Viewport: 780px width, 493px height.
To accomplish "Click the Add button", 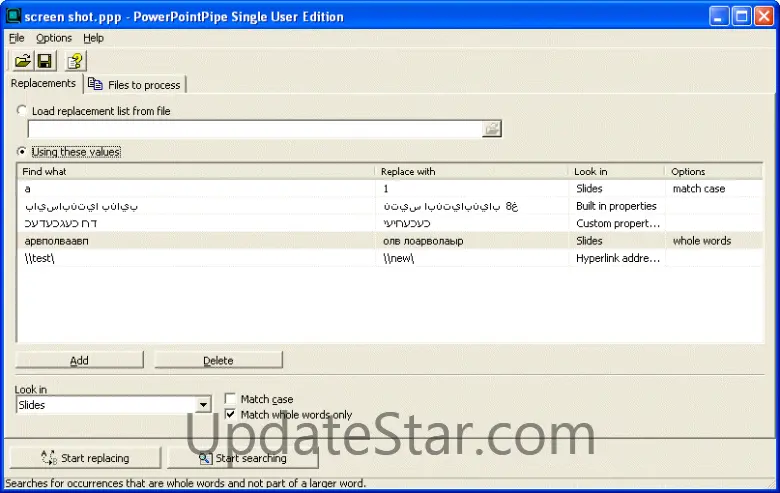I will [80, 360].
